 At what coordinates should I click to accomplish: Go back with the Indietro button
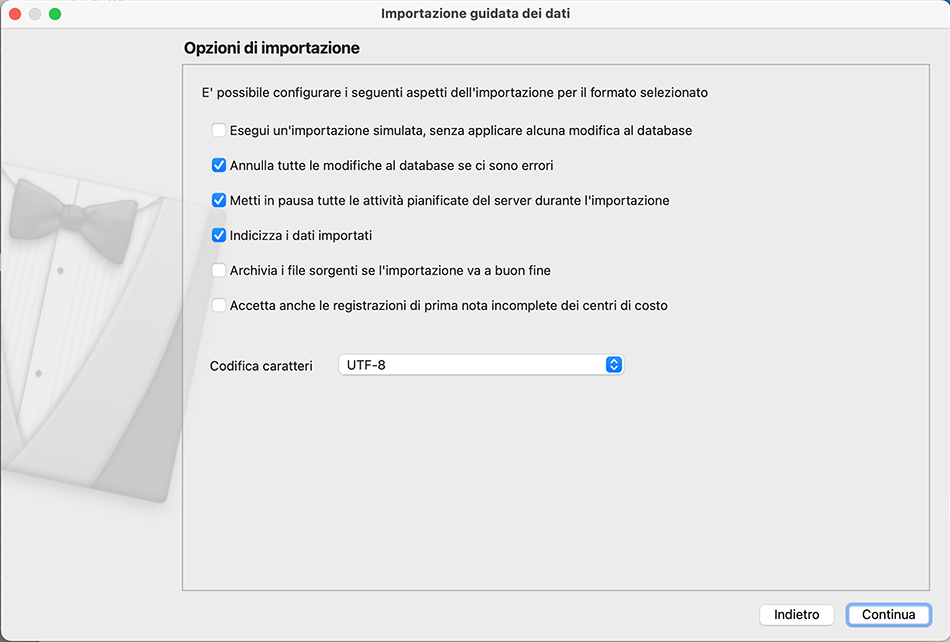[797, 614]
